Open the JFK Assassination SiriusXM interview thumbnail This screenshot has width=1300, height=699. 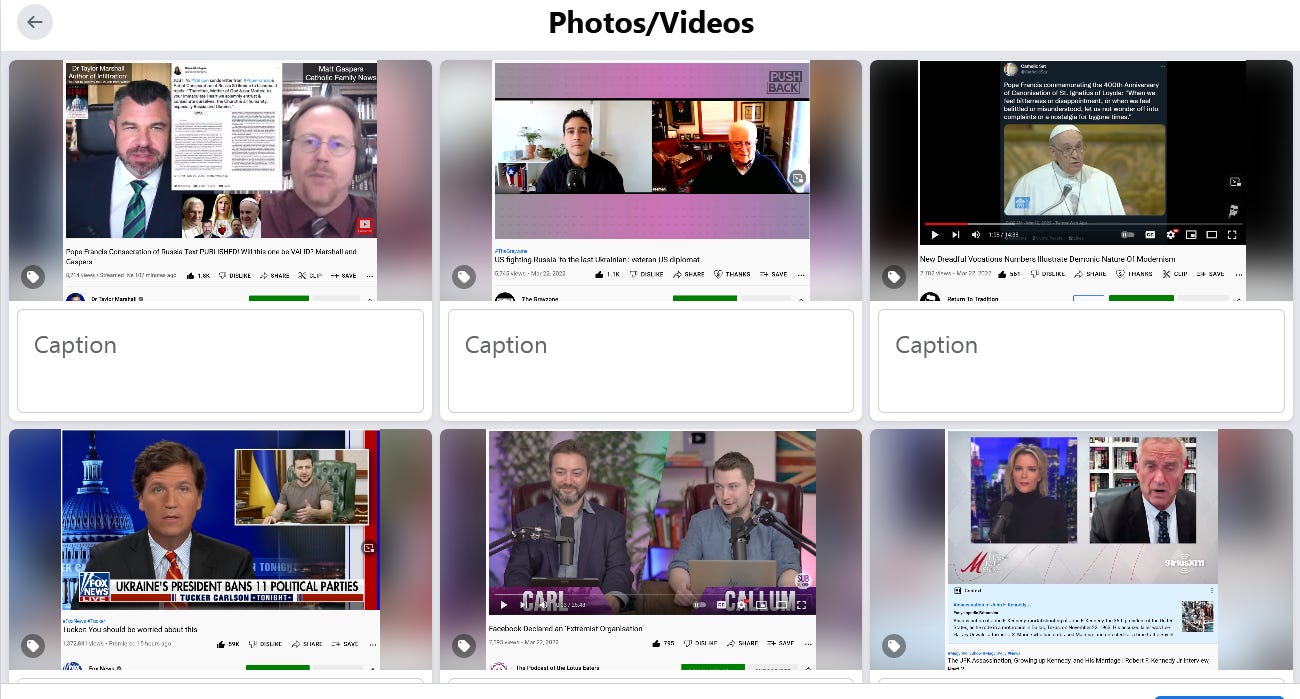click(1081, 549)
